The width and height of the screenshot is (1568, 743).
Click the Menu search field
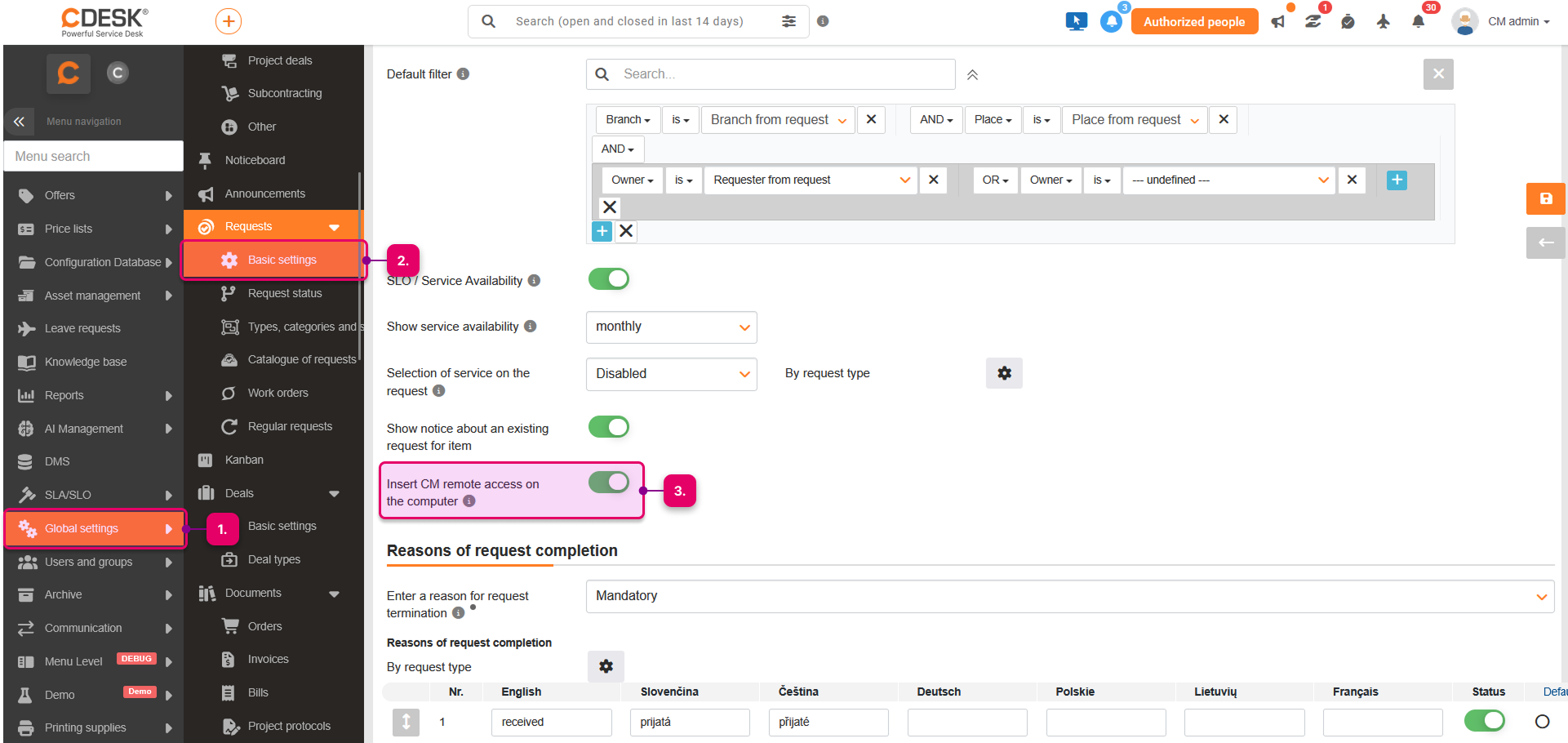coord(94,156)
